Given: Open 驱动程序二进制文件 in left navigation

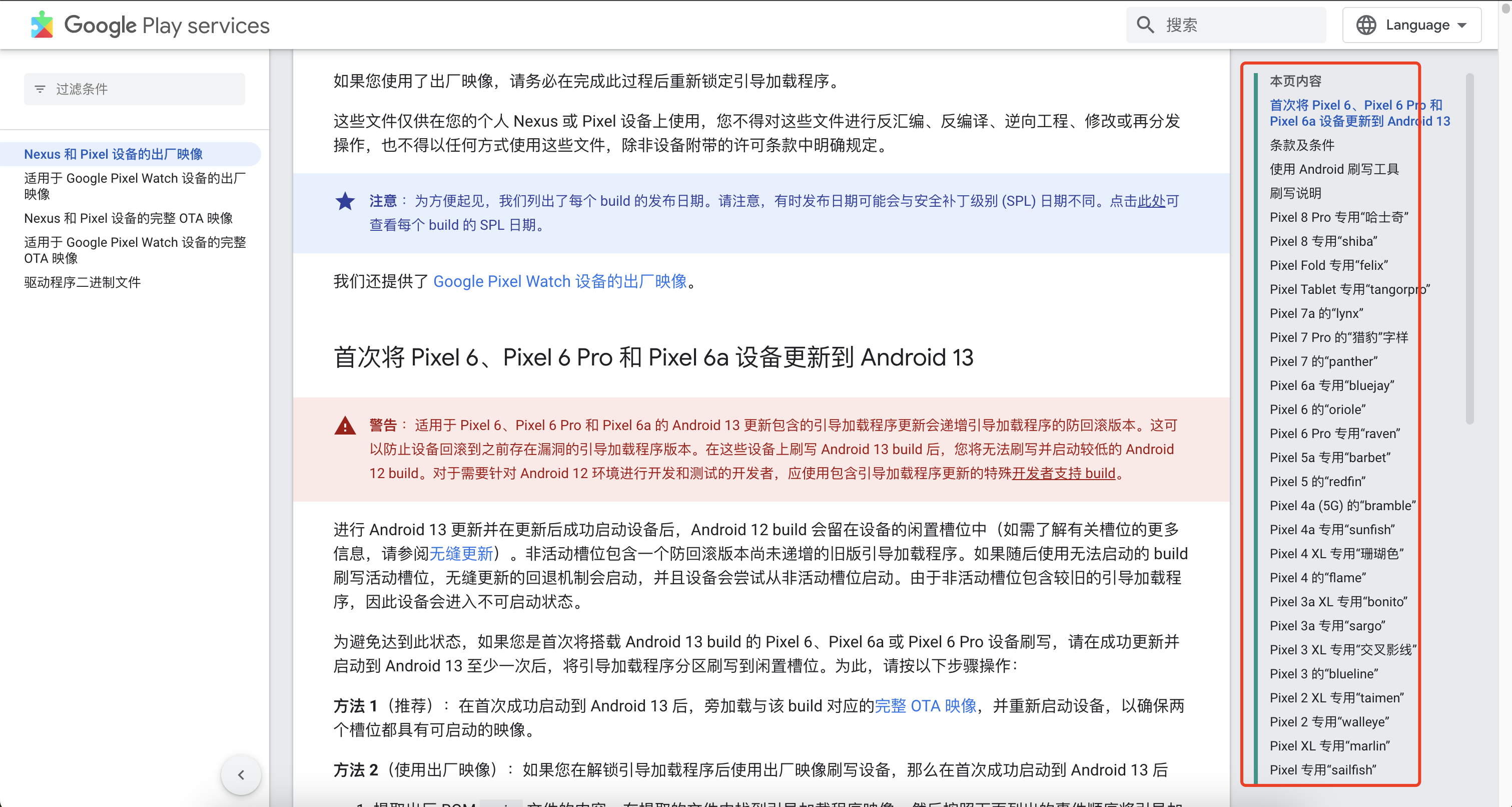Looking at the screenshot, I should pyautogui.click(x=82, y=282).
